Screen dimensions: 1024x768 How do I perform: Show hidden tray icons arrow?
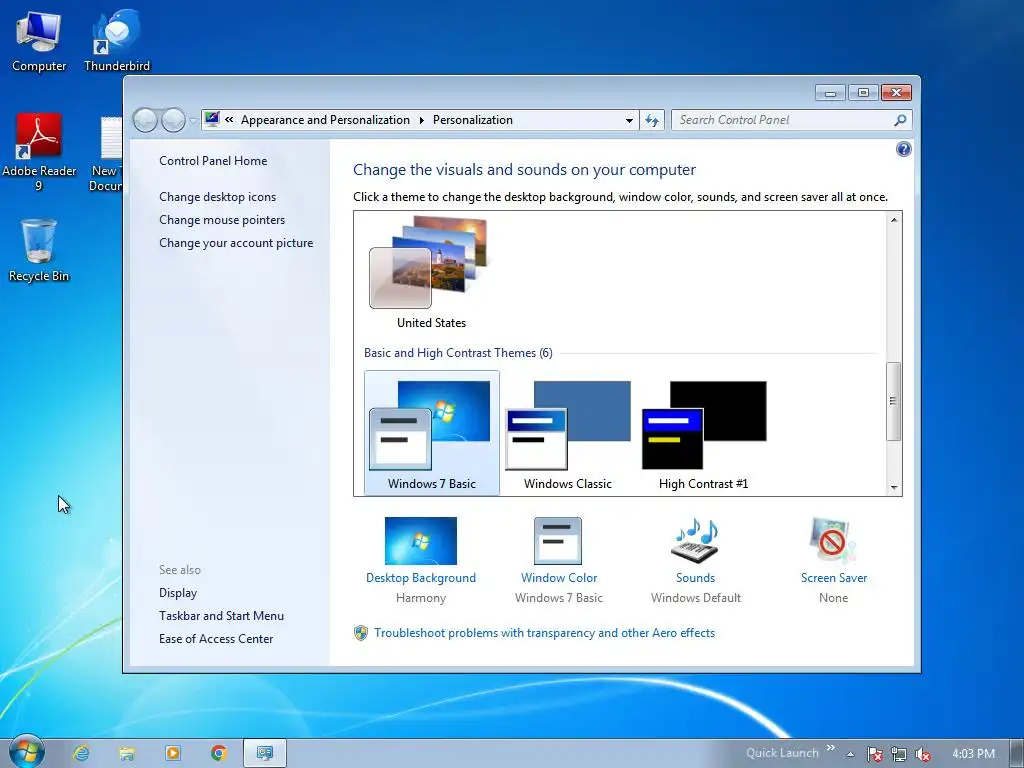coord(850,754)
